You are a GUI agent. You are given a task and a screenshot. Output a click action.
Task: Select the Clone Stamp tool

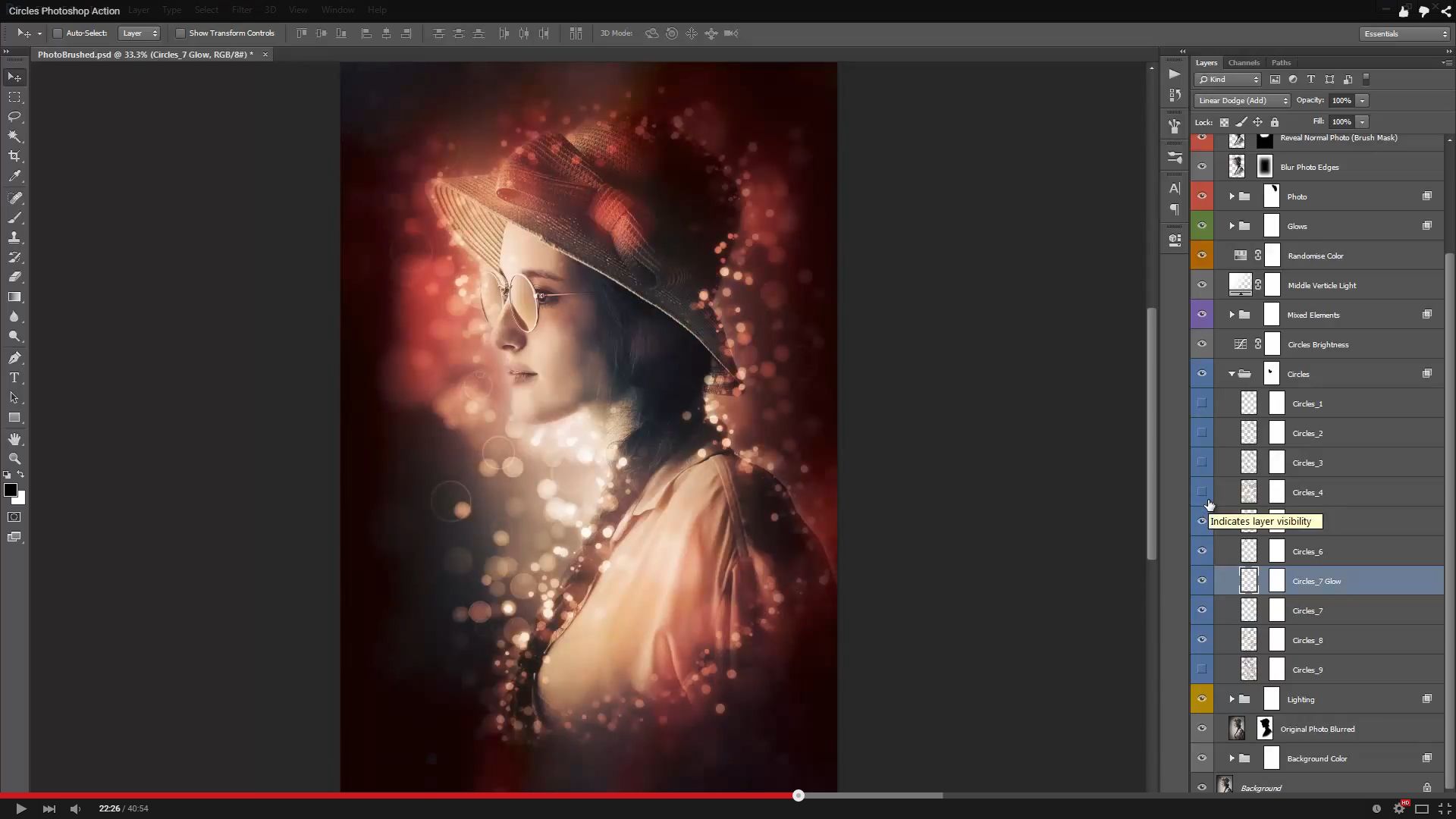point(14,237)
